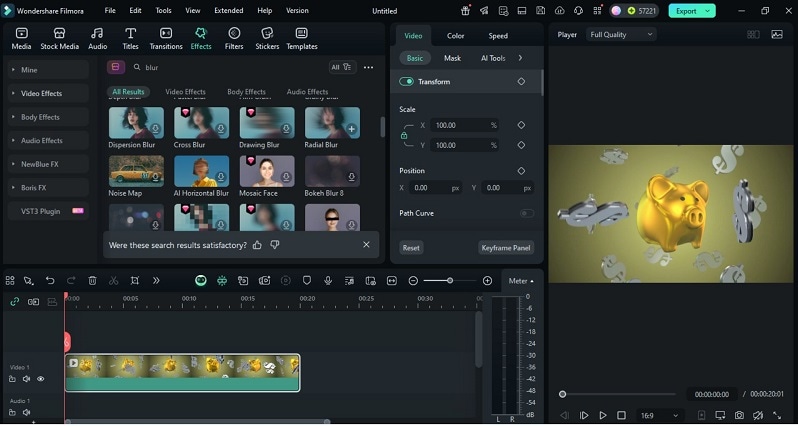Add keyframe for Transform diamond
This screenshot has height=426, width=798.
coord(521,81)
